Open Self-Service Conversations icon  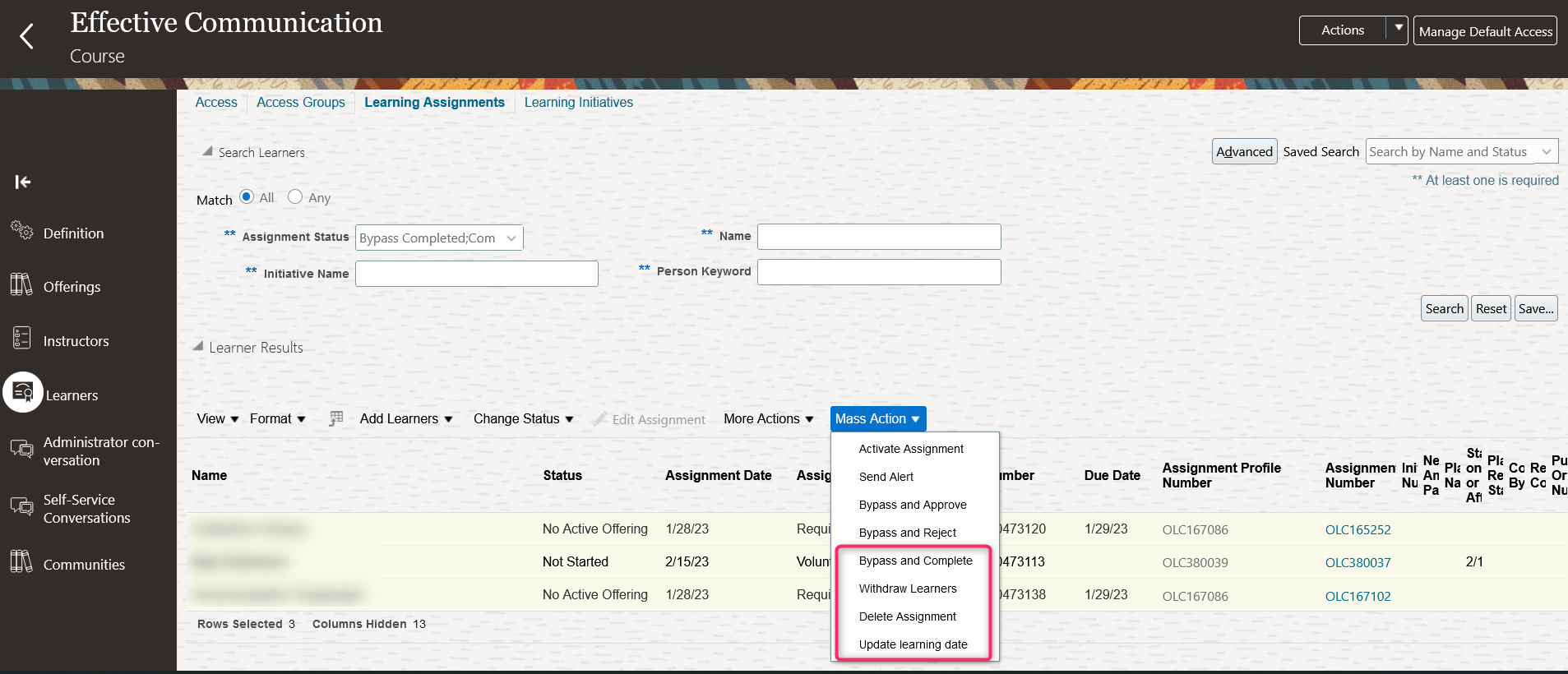point(21,506)
